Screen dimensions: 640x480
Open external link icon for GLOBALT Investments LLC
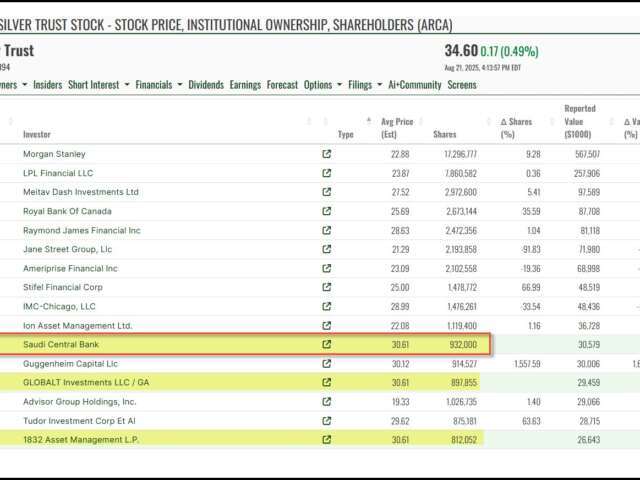click(327, 382)
